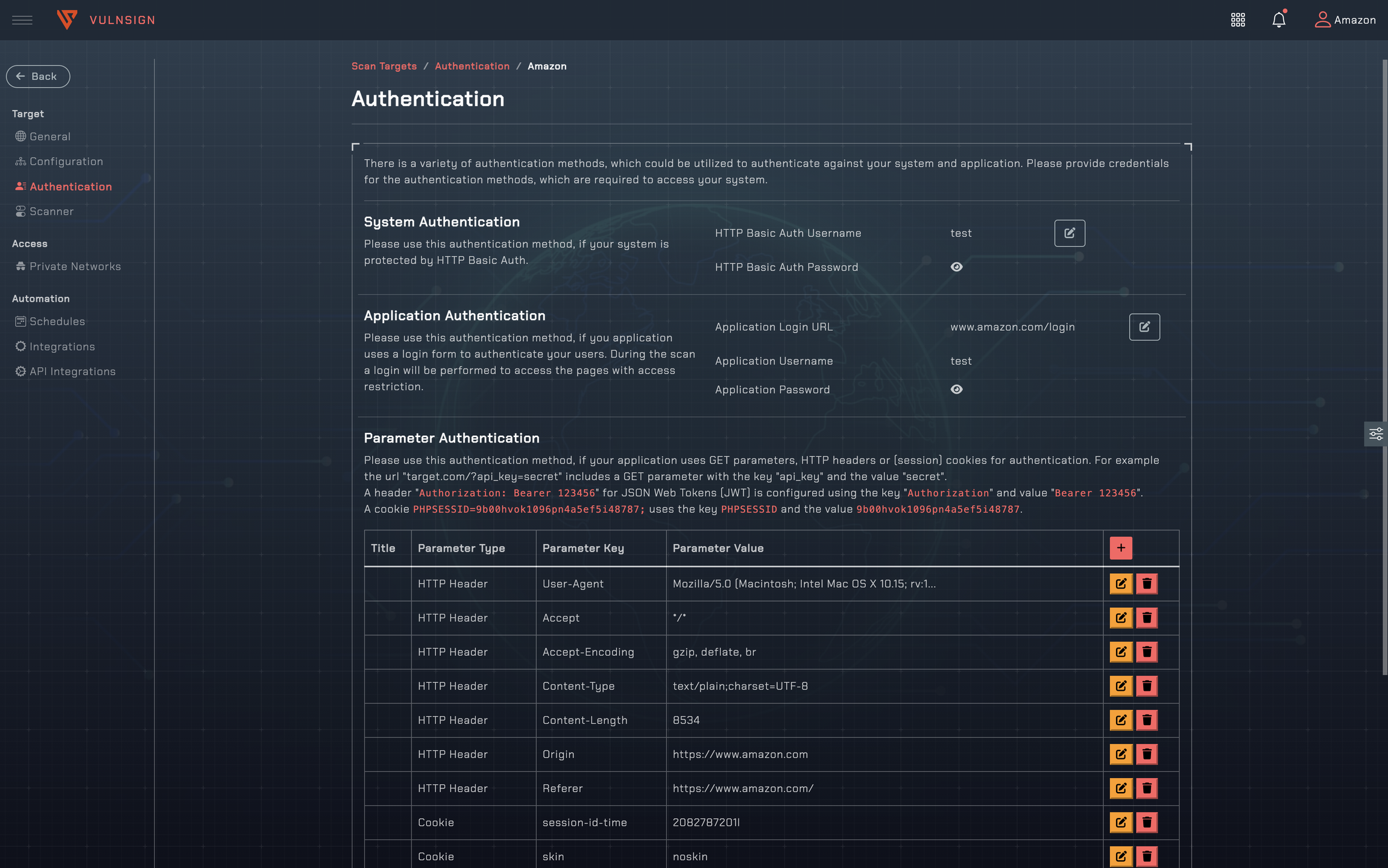Open the Amazon user account menu

point(1345,20)
